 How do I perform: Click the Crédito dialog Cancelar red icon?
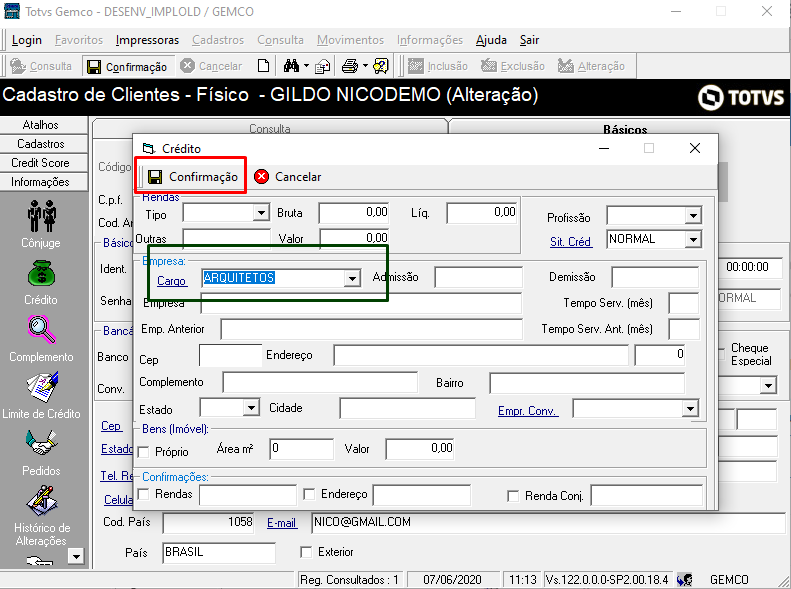(261, 176)
